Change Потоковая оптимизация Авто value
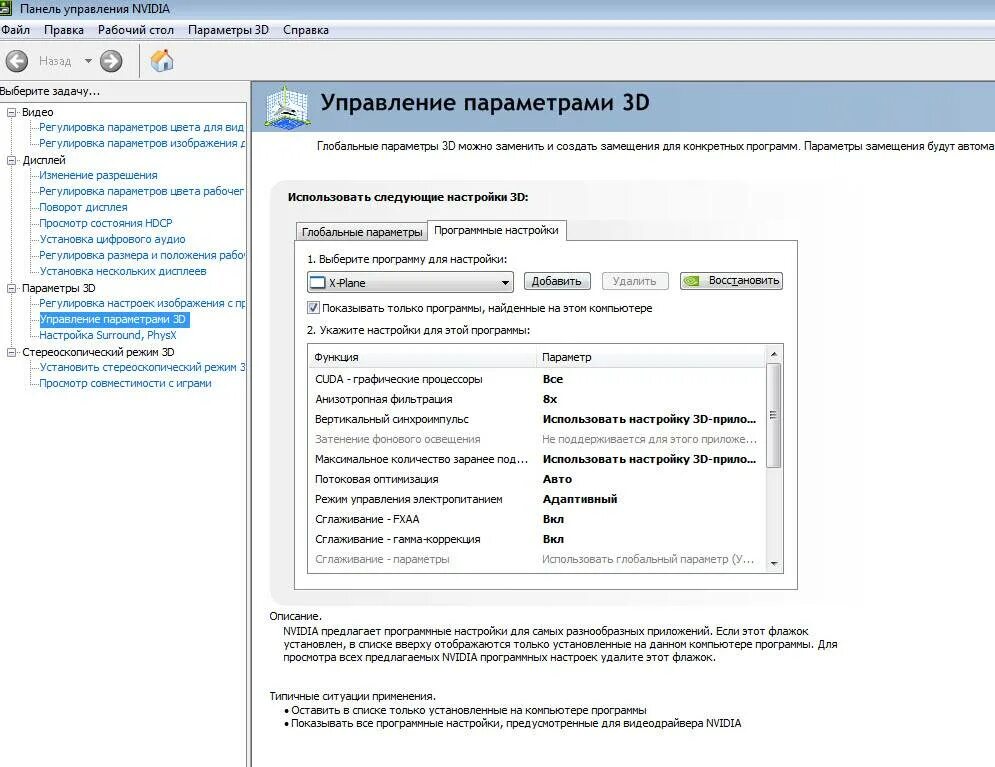 (557, 479)
